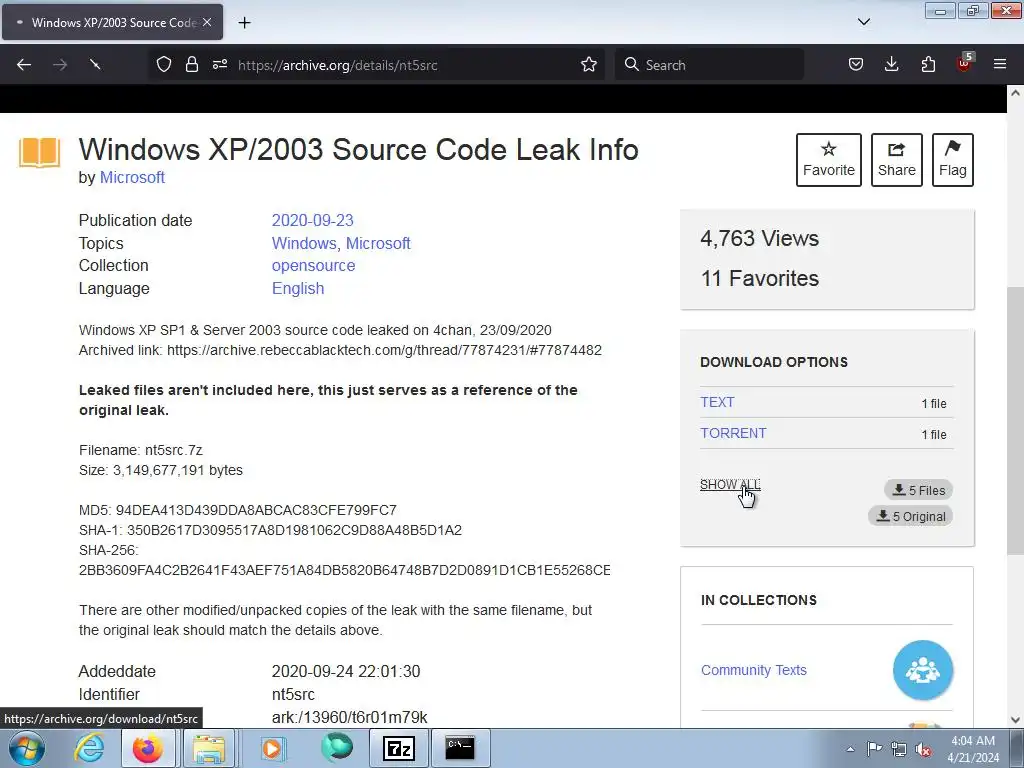Viewport: 1024px width, 768px height.
Task: Click the 4,763 Views text
Action: [760, 238]
